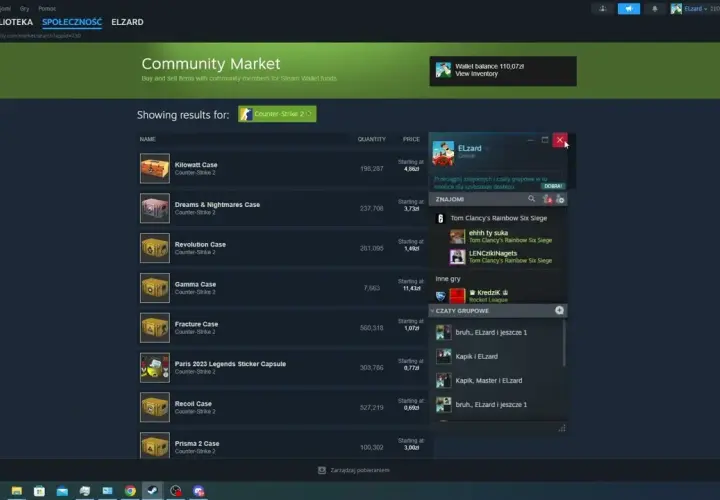Click the DOBRA! button in friends window
This screenshot has width=720, height=500.
(553, 186)
